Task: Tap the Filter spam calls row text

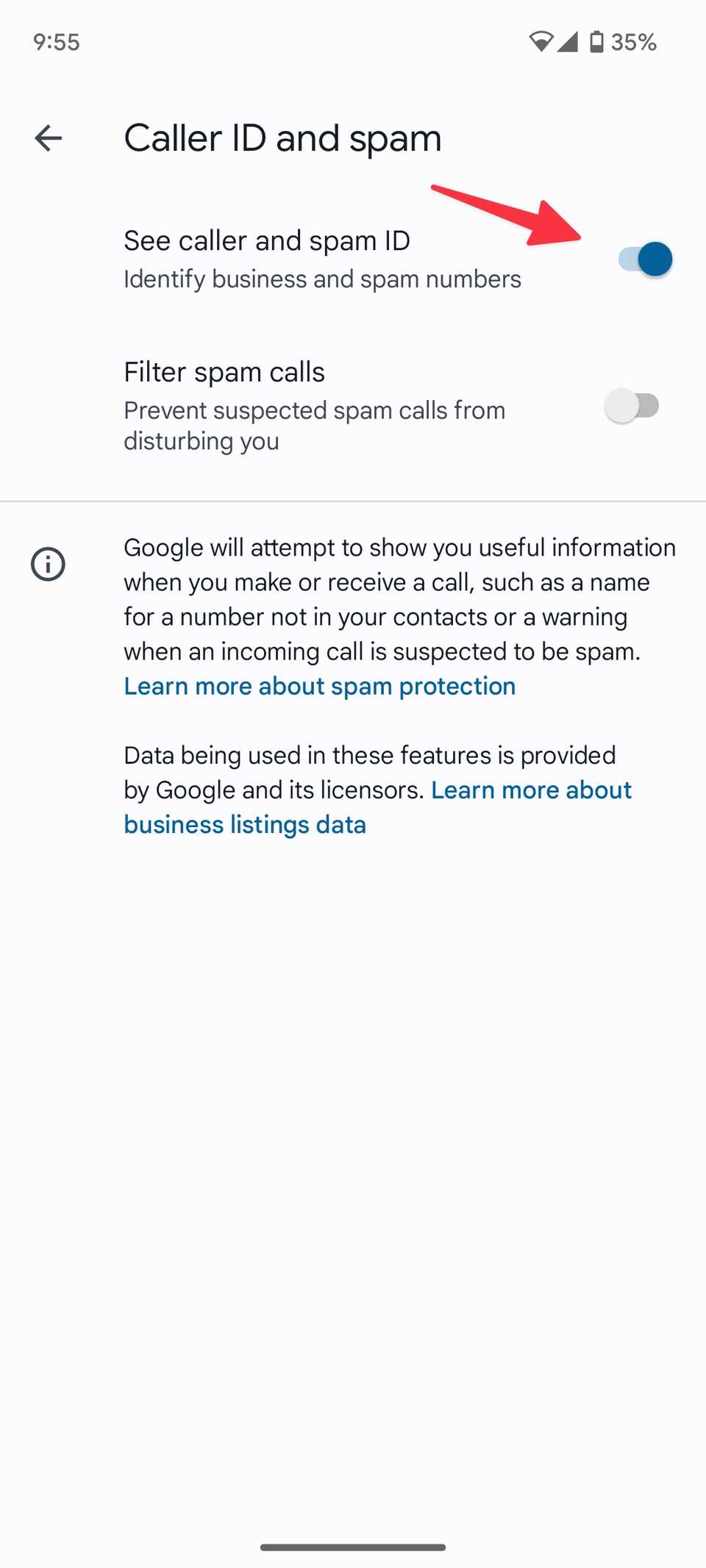Action: tap(224, 371)
